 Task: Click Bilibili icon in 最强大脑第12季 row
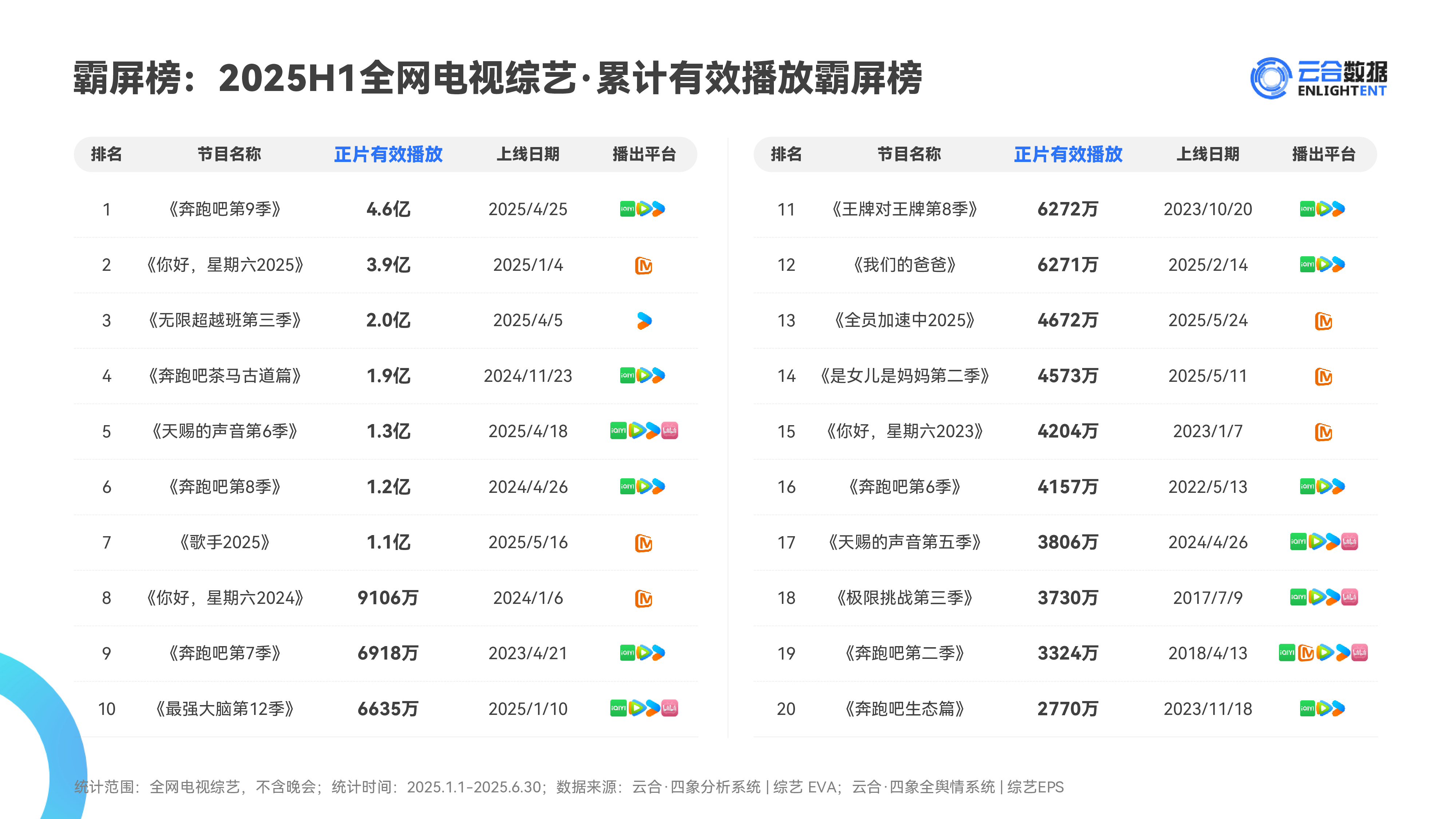[x=670, y=708]
